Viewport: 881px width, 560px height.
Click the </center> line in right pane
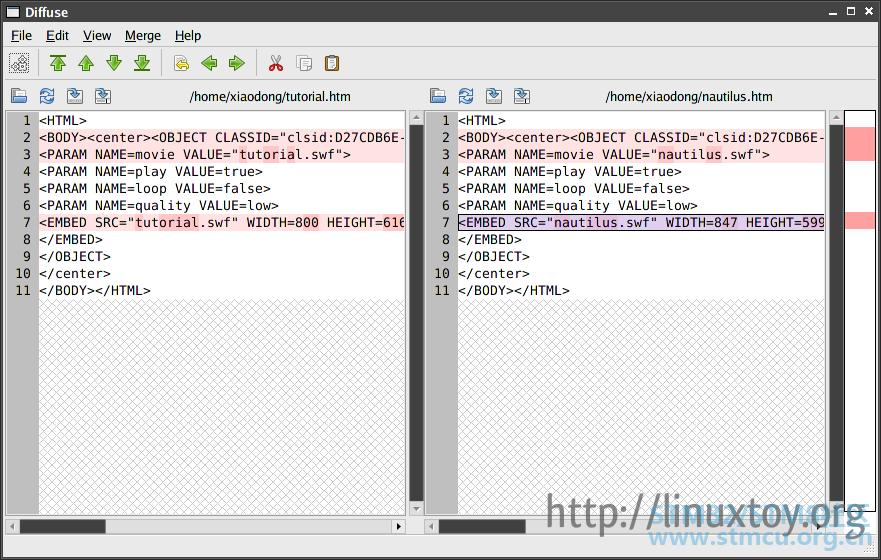pyautogui.click(x=641, y=274)
